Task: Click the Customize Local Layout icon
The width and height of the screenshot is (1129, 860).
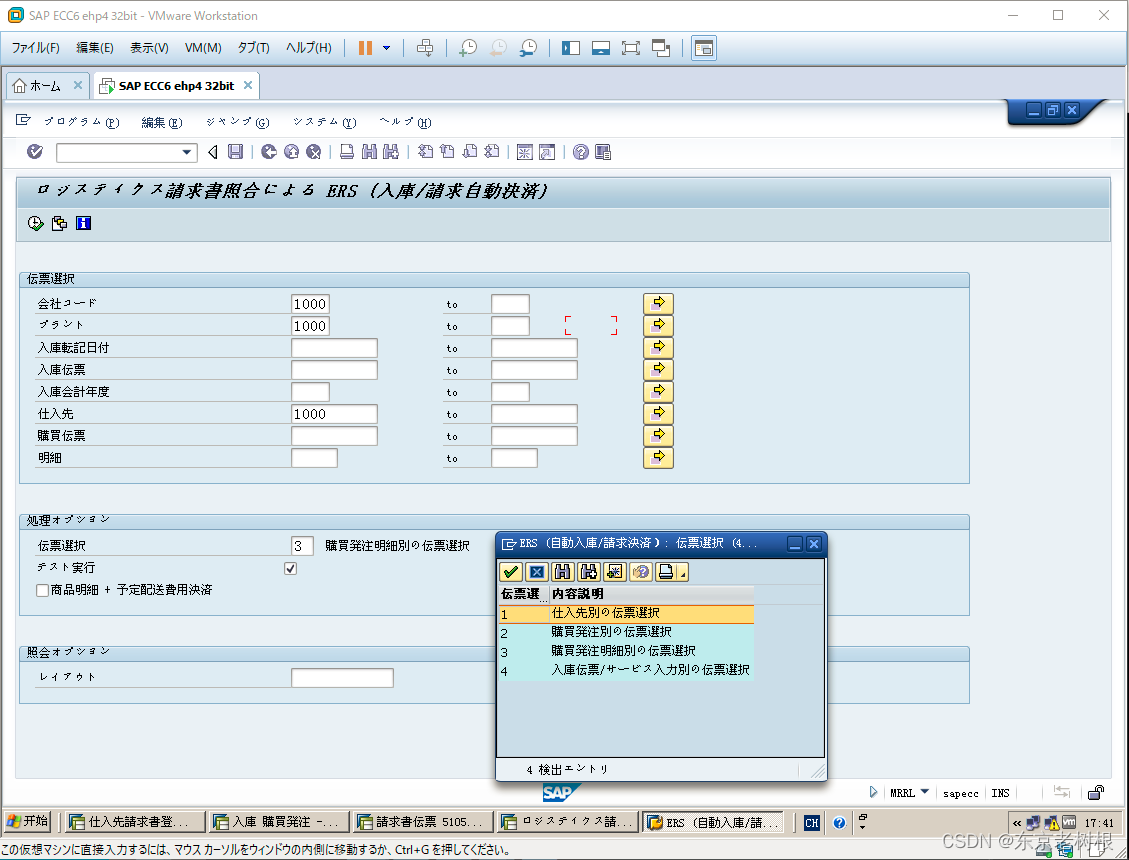Action: click(603, 152)
